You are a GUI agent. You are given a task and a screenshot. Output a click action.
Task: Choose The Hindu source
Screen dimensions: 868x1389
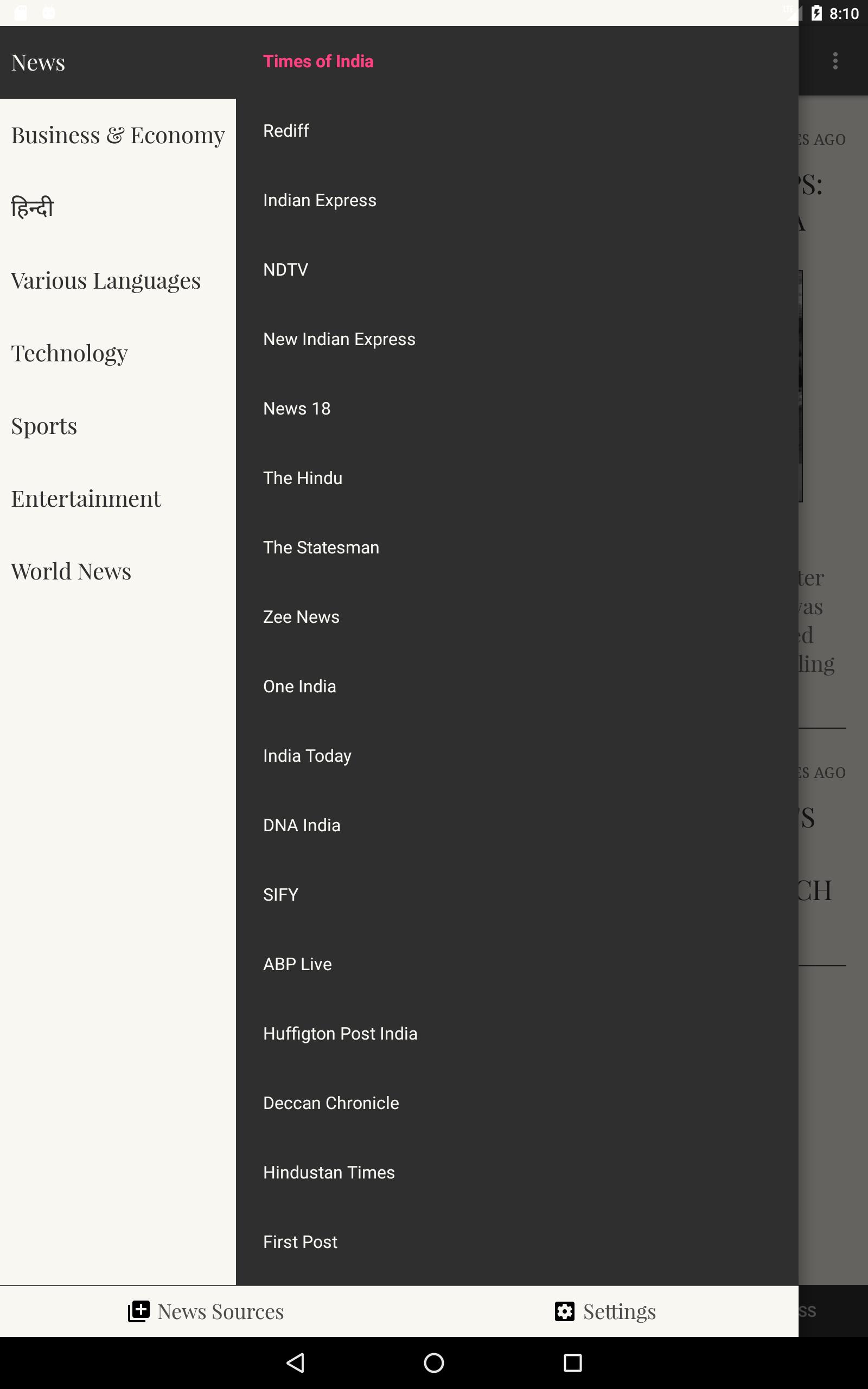point(517,478)
